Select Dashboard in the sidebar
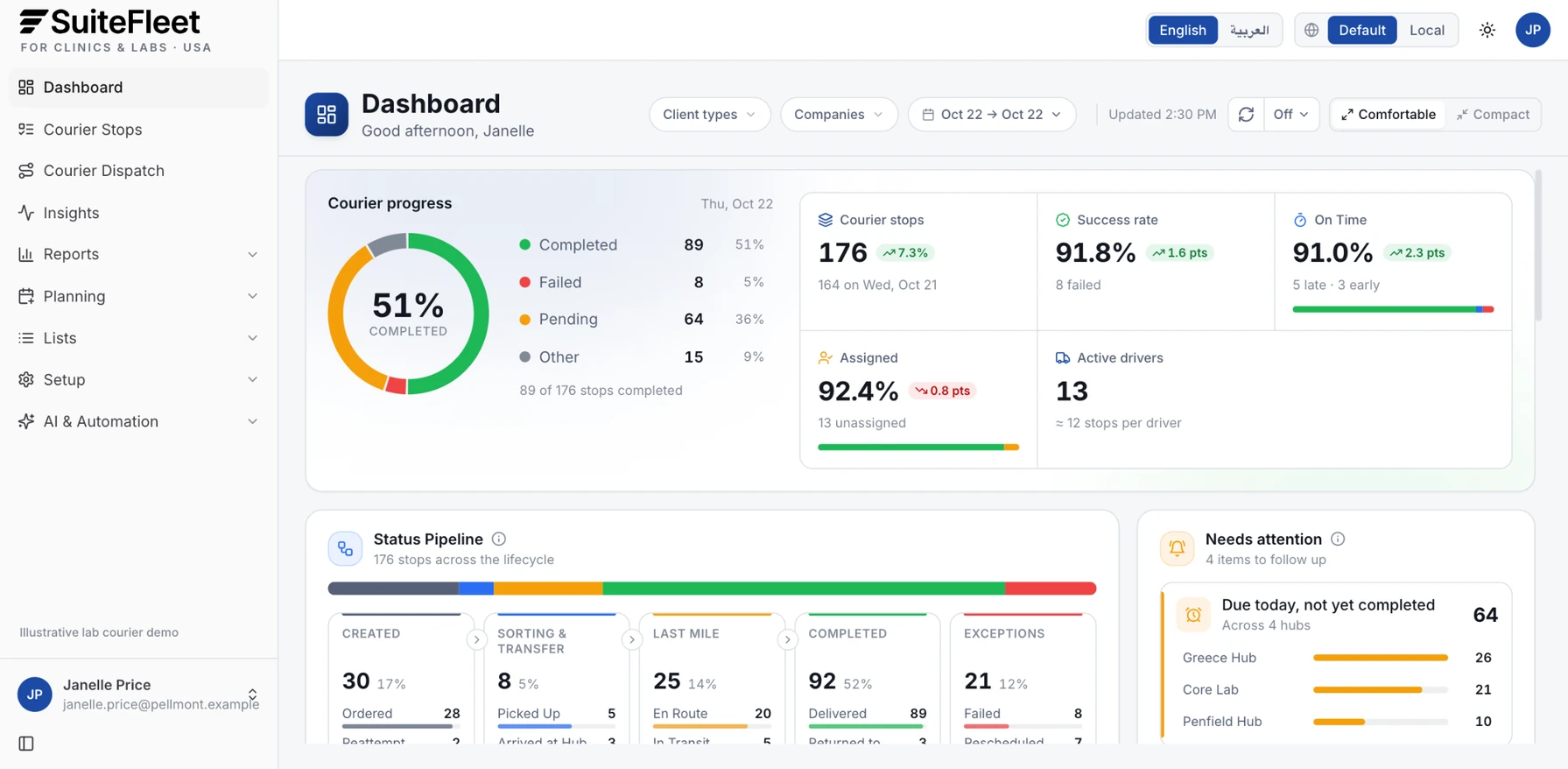This screenshot has height=769, width=1568. [x=138, y=88]
